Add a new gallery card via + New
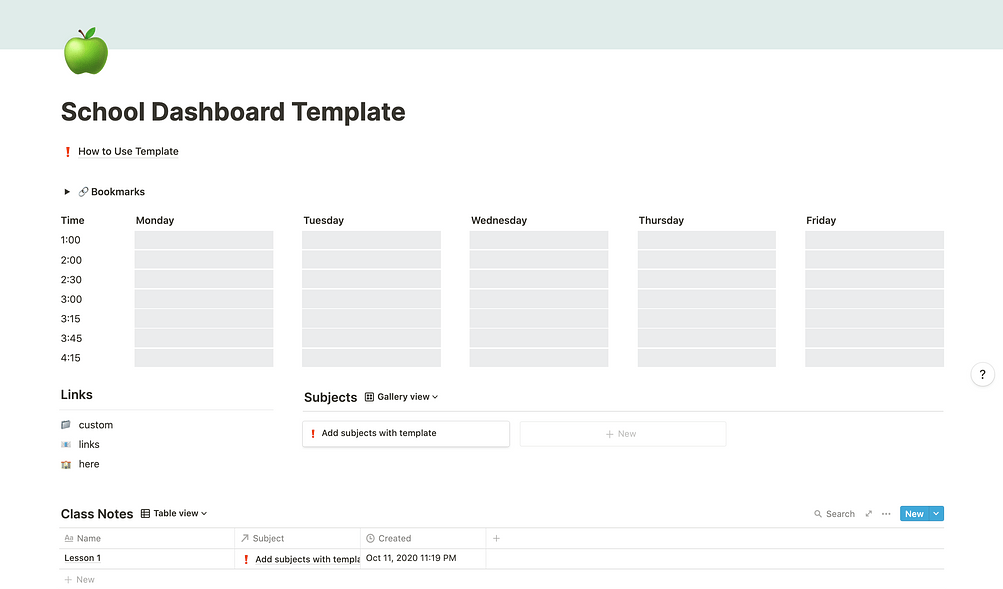This screenshot has width=1003, height=589. coord(623,434)
